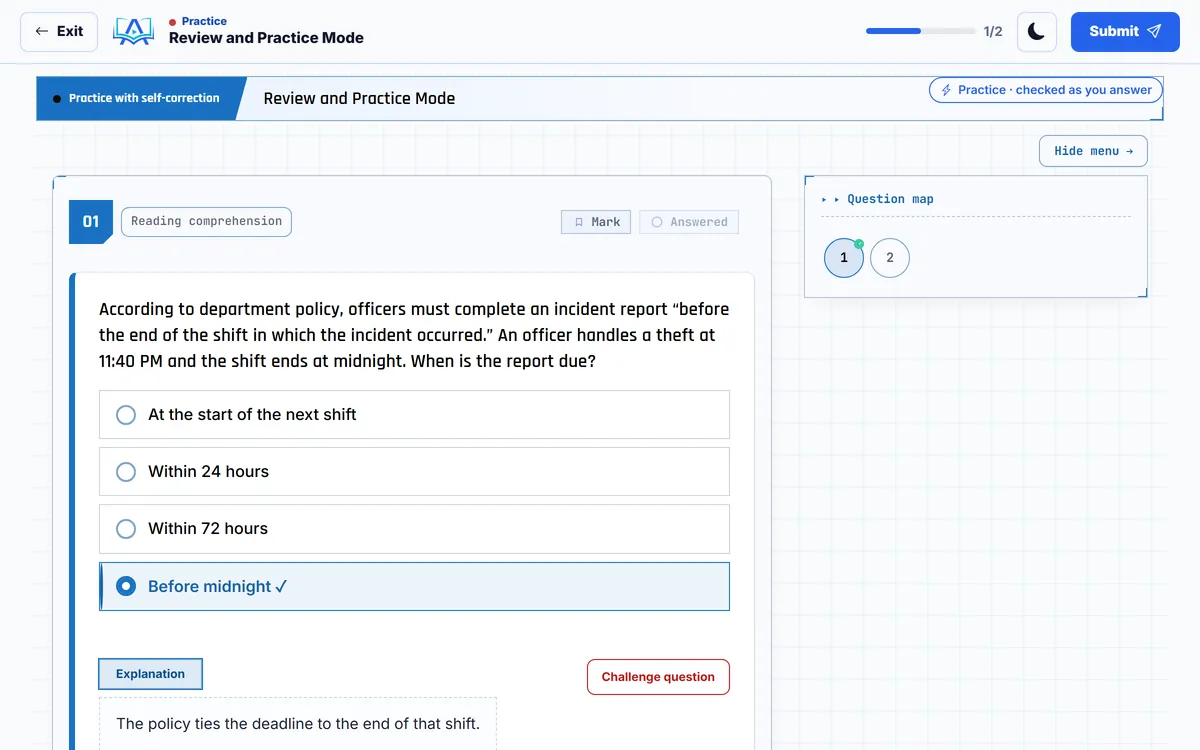Image resolution: width=1200 pixels, height=750 pixels.
Task: Click the open-book app logo
Action: [133, 32]
